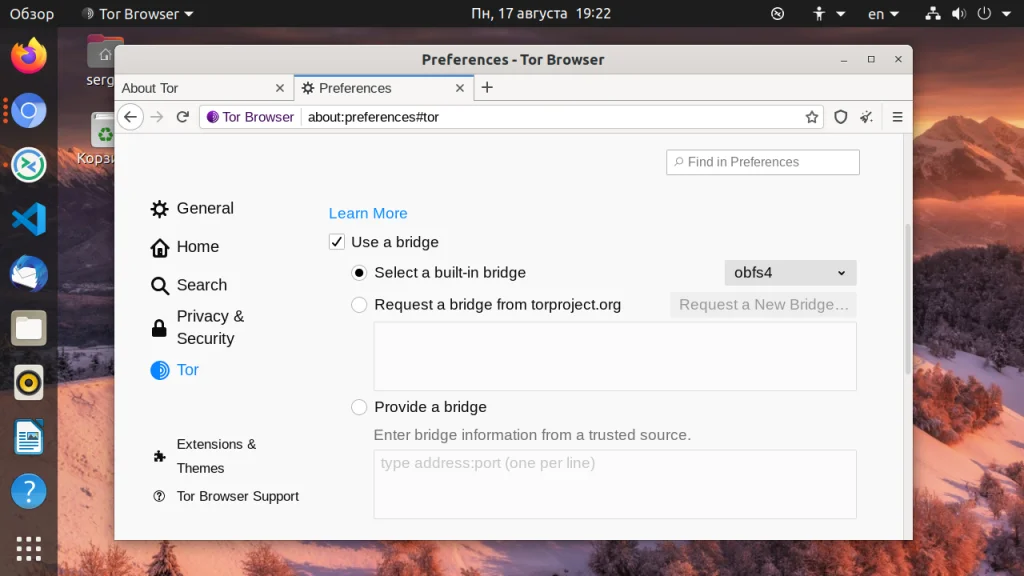Click the reload page icon
The width and height of the screenshot is (1024, 576).
183,117
